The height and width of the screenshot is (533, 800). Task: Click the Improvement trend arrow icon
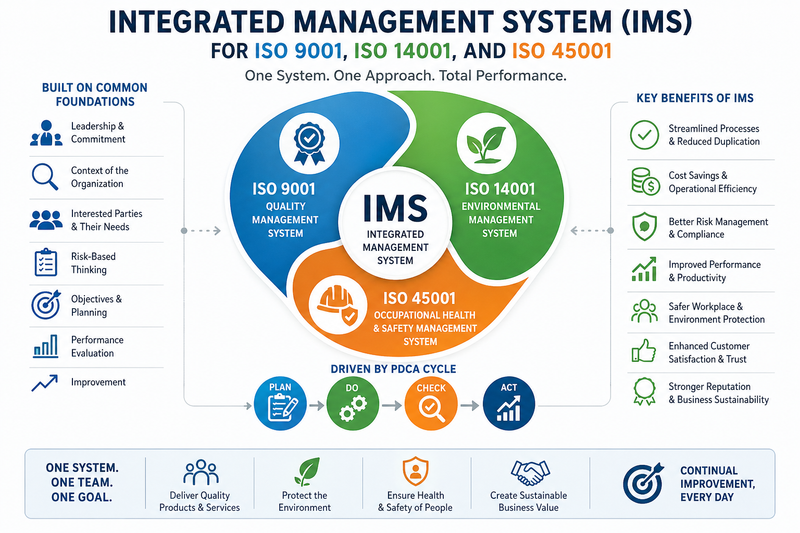44,383
